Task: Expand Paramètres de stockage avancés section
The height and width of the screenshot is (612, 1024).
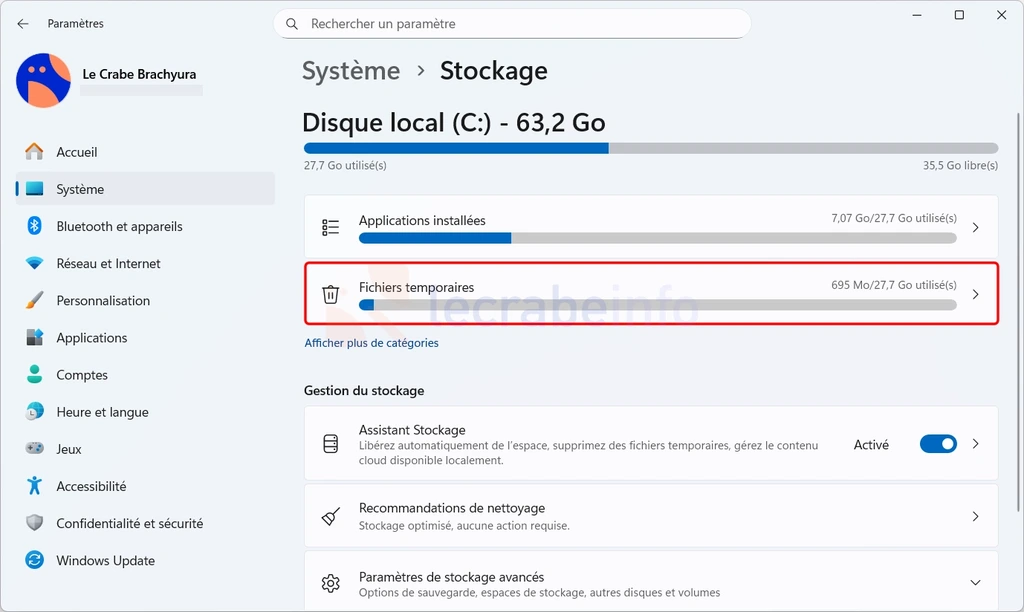Action: click(975, 583)
